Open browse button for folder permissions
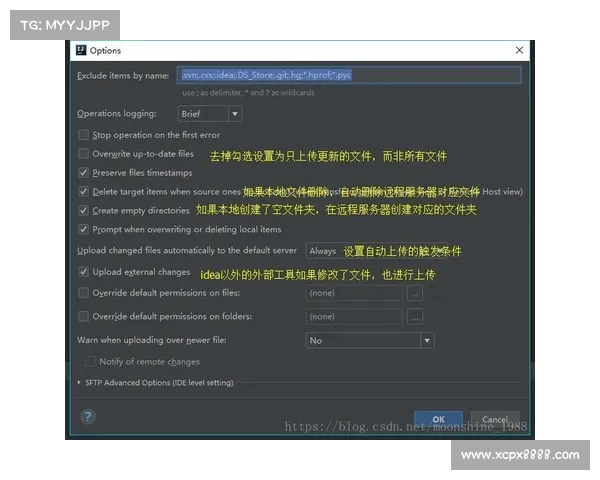 pyautogui.click(x=415, y=317)
